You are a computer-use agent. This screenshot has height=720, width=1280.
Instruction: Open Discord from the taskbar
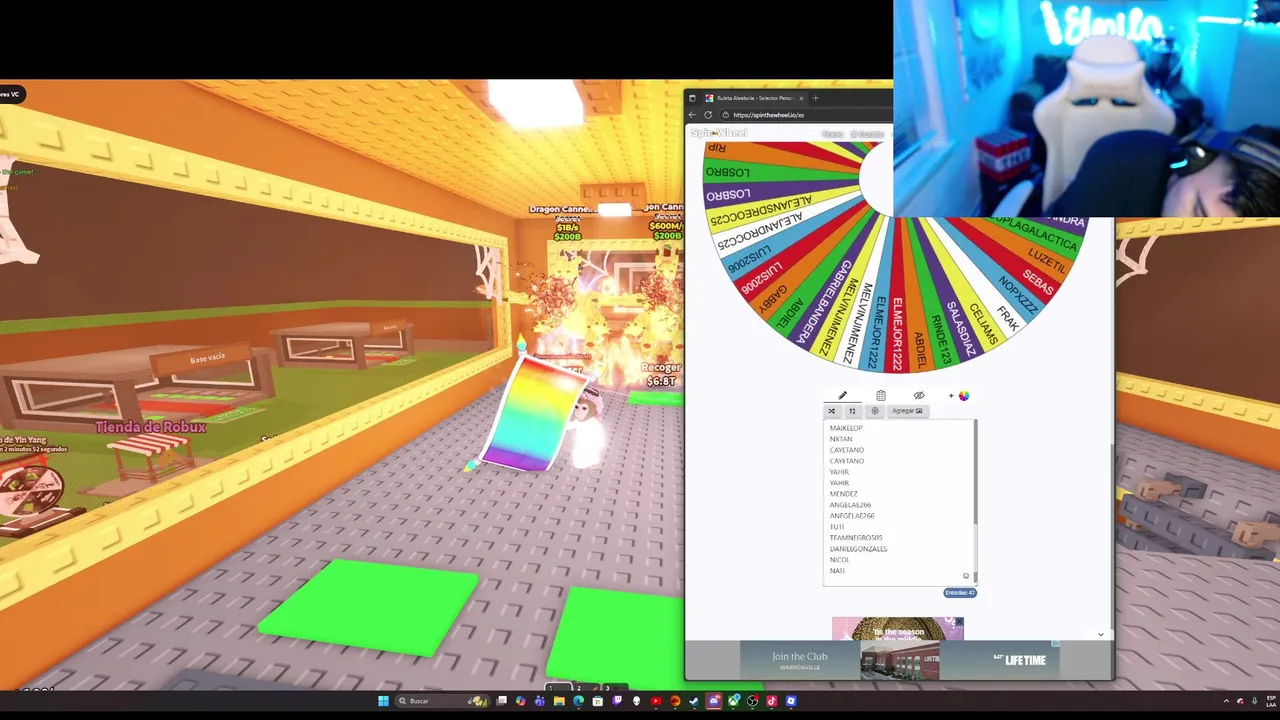click(713, 701)
